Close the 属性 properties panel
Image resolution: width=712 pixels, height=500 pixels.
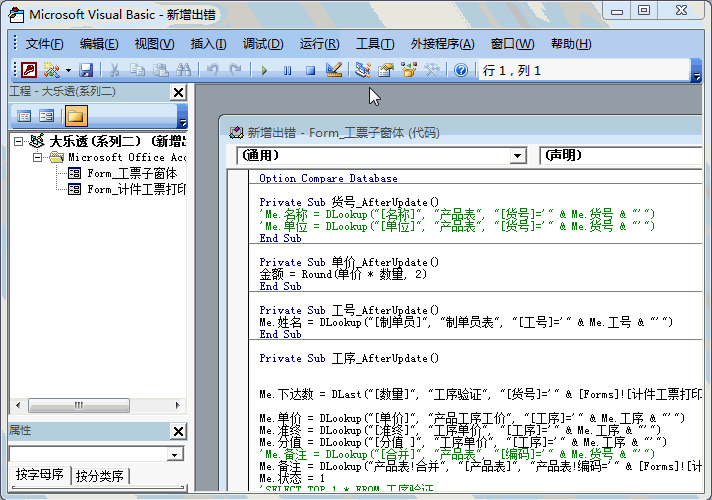click(x=178, y=431)
